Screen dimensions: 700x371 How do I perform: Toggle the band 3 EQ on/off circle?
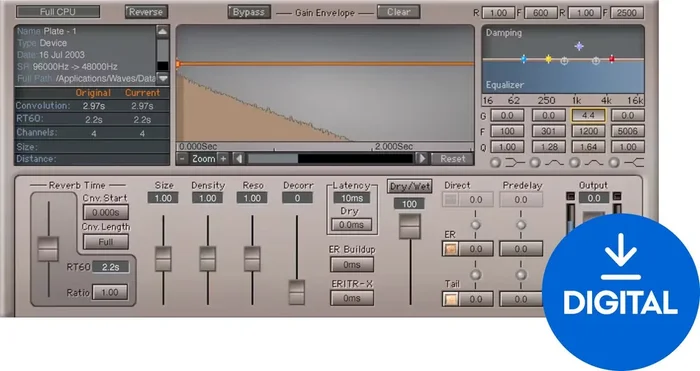tap(575, 163)
